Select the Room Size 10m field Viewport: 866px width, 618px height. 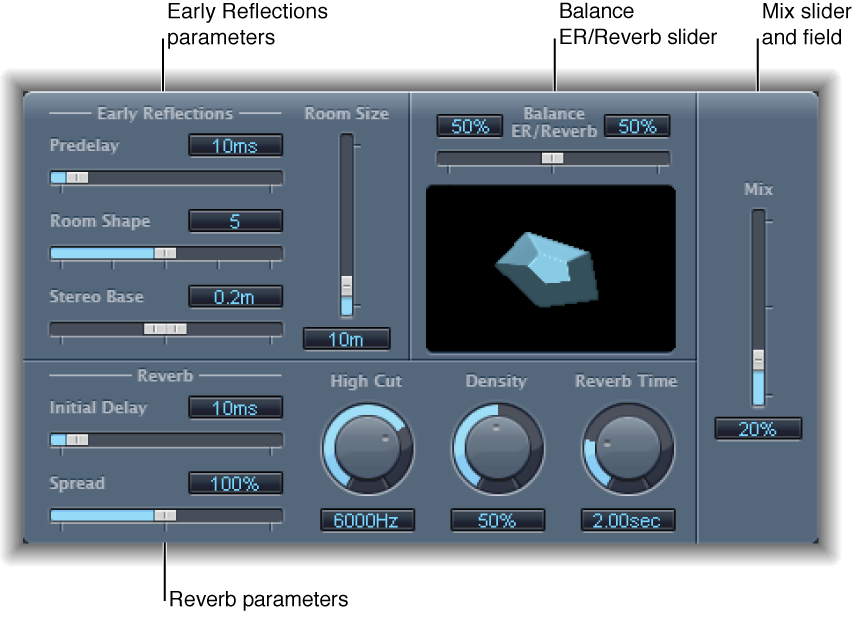(x=345, y=340)
